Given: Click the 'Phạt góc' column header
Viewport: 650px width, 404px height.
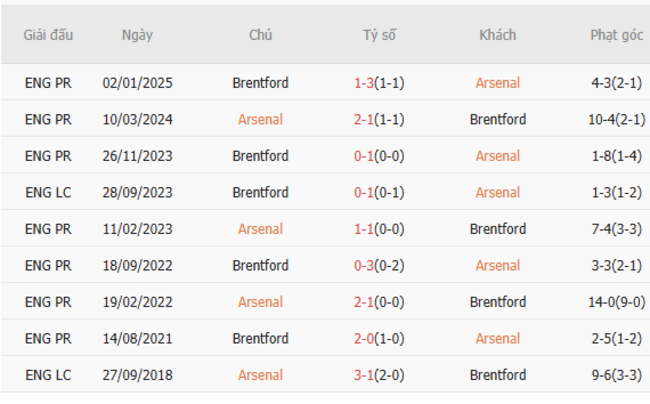Looking at the screenshot, I should pos(616,35).
